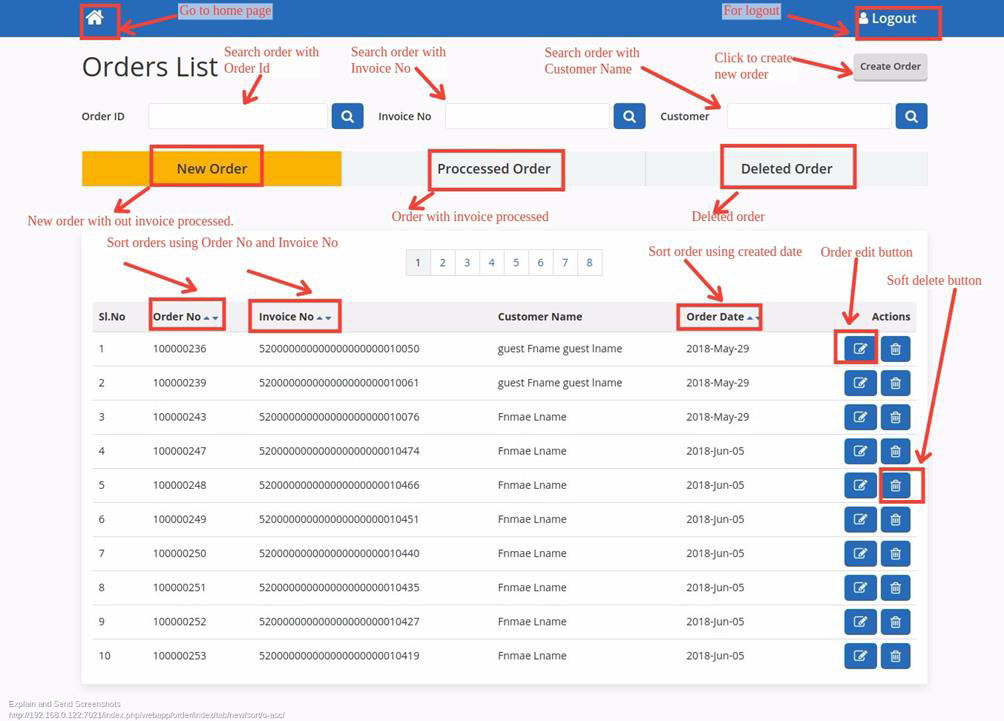This screenshot has height=721, width=1004.
Task: Focus the Order ID input field
Action: [x=238, y=116]
